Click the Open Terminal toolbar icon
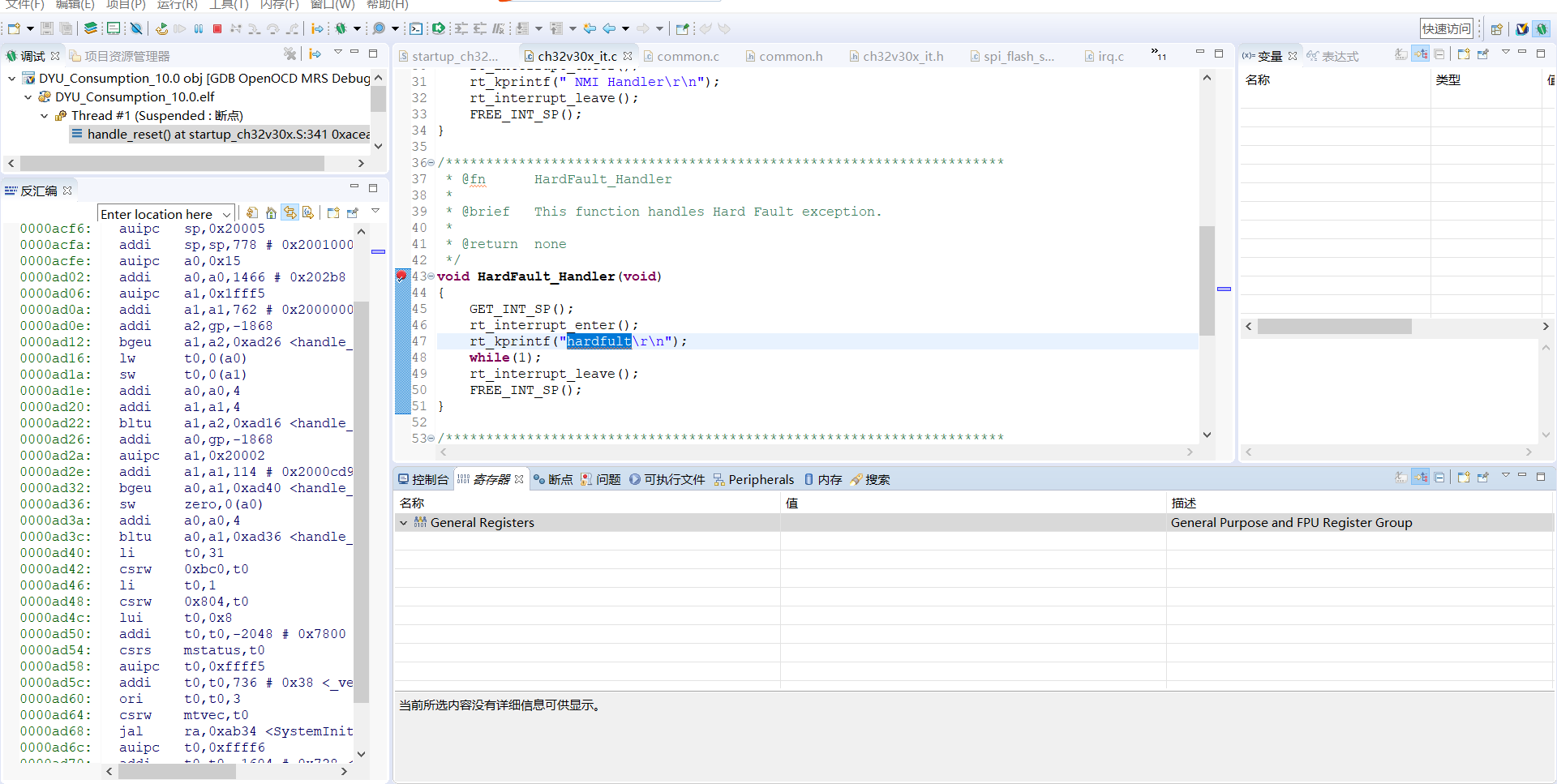The image size is (1557, 784). pos(416,29)
